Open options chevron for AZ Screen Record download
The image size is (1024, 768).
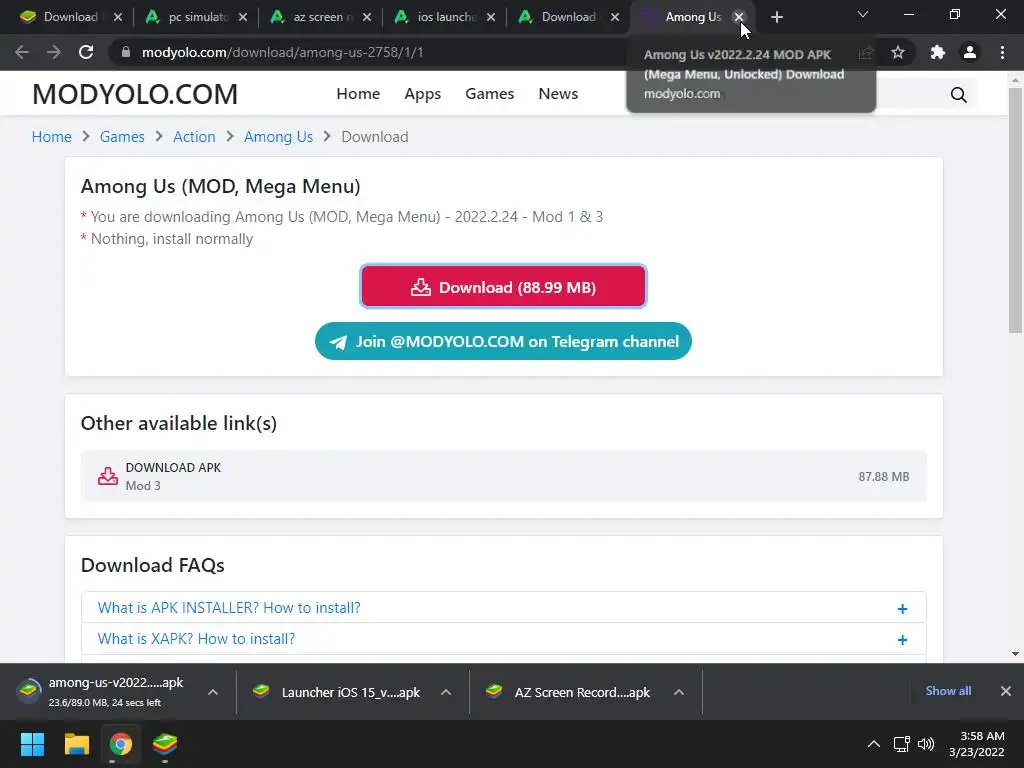[679, 692]
